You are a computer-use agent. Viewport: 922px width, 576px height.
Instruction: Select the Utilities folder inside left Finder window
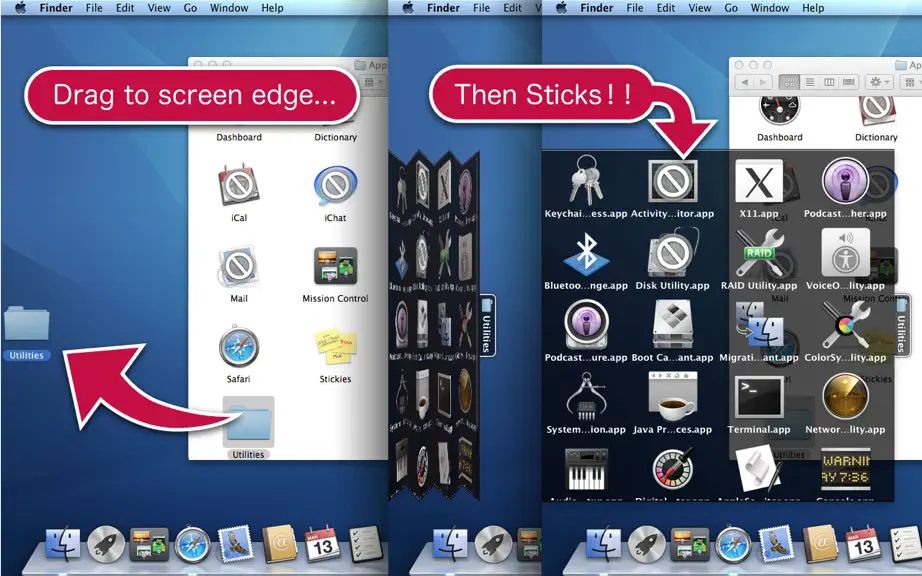coord(248,421)
